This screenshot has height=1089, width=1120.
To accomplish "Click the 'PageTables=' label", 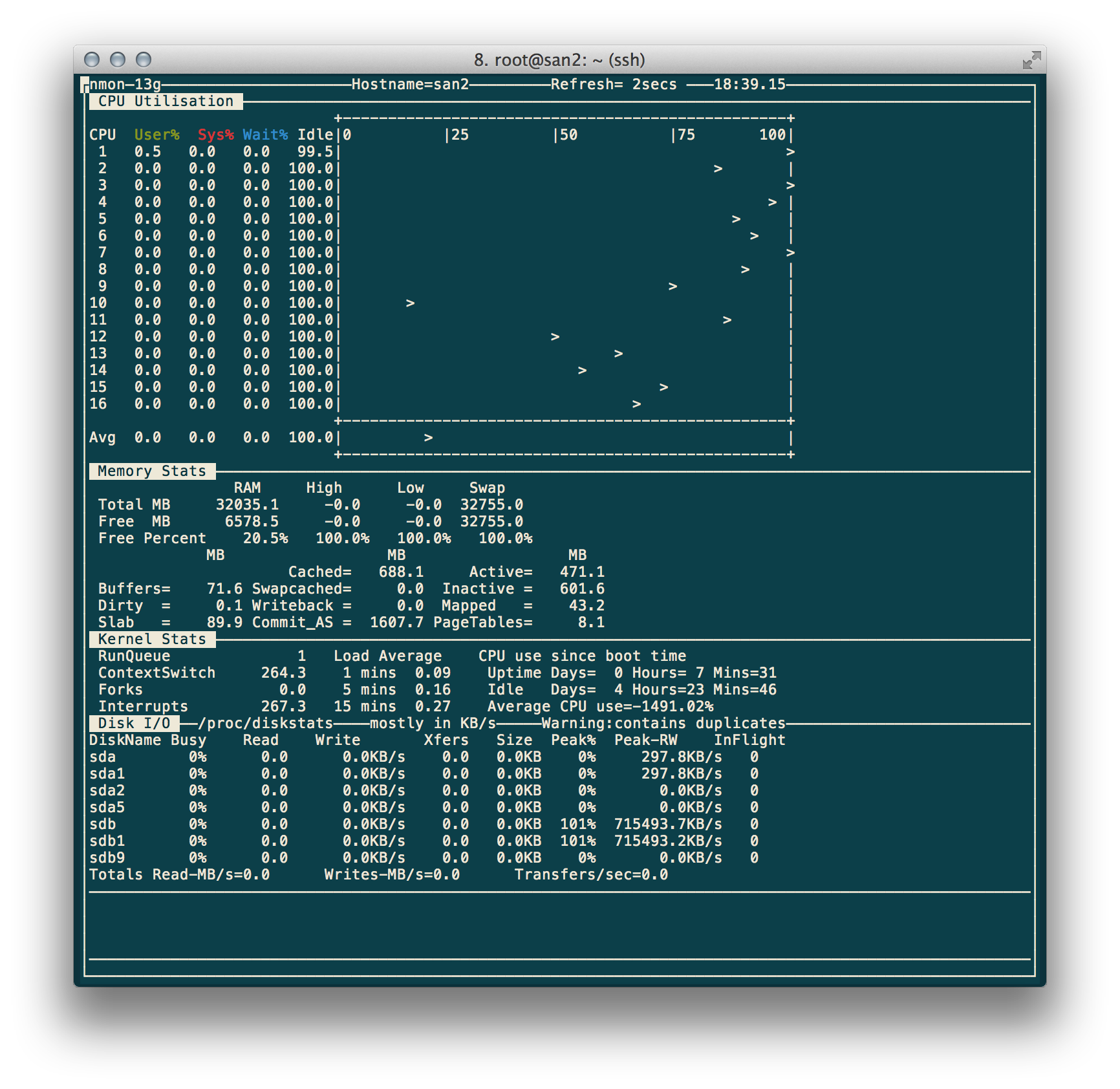I will 482,622.
